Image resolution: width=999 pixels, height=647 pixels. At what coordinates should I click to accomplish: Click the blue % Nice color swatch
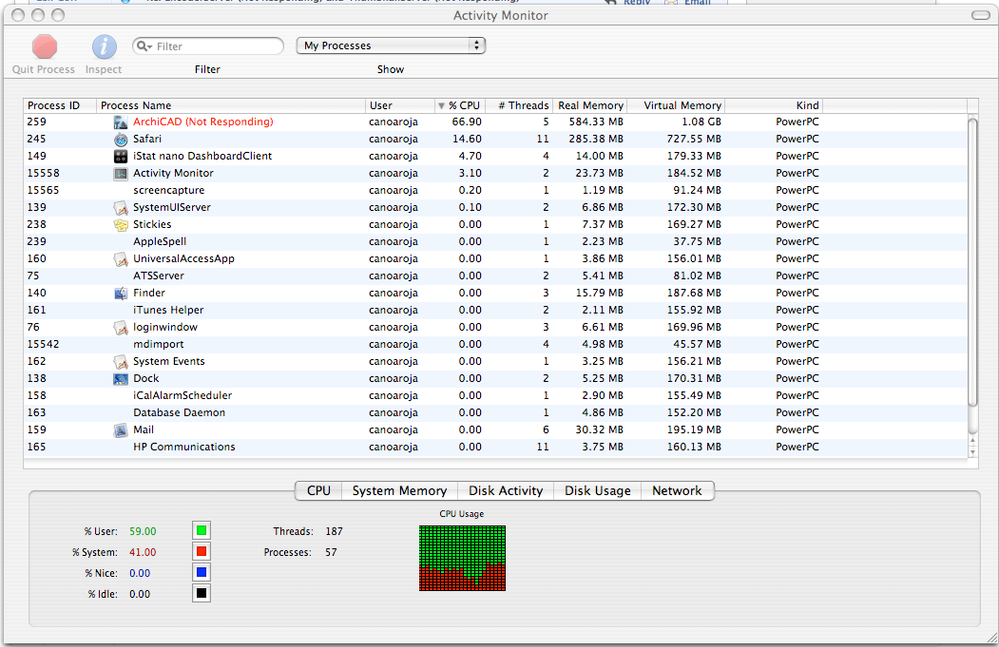[201, 572]
